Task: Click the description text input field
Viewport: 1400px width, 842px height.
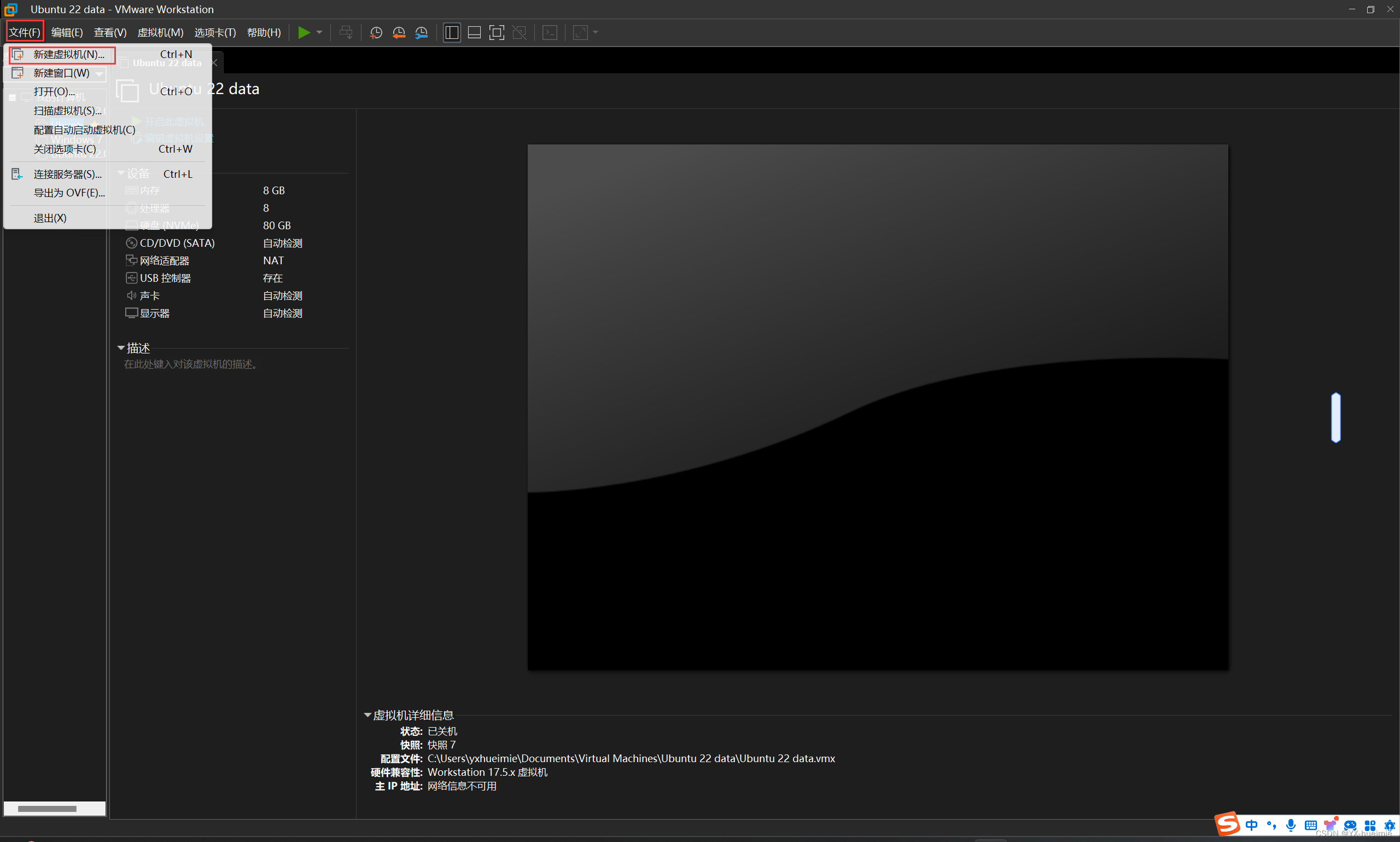Action: [191, 364]
